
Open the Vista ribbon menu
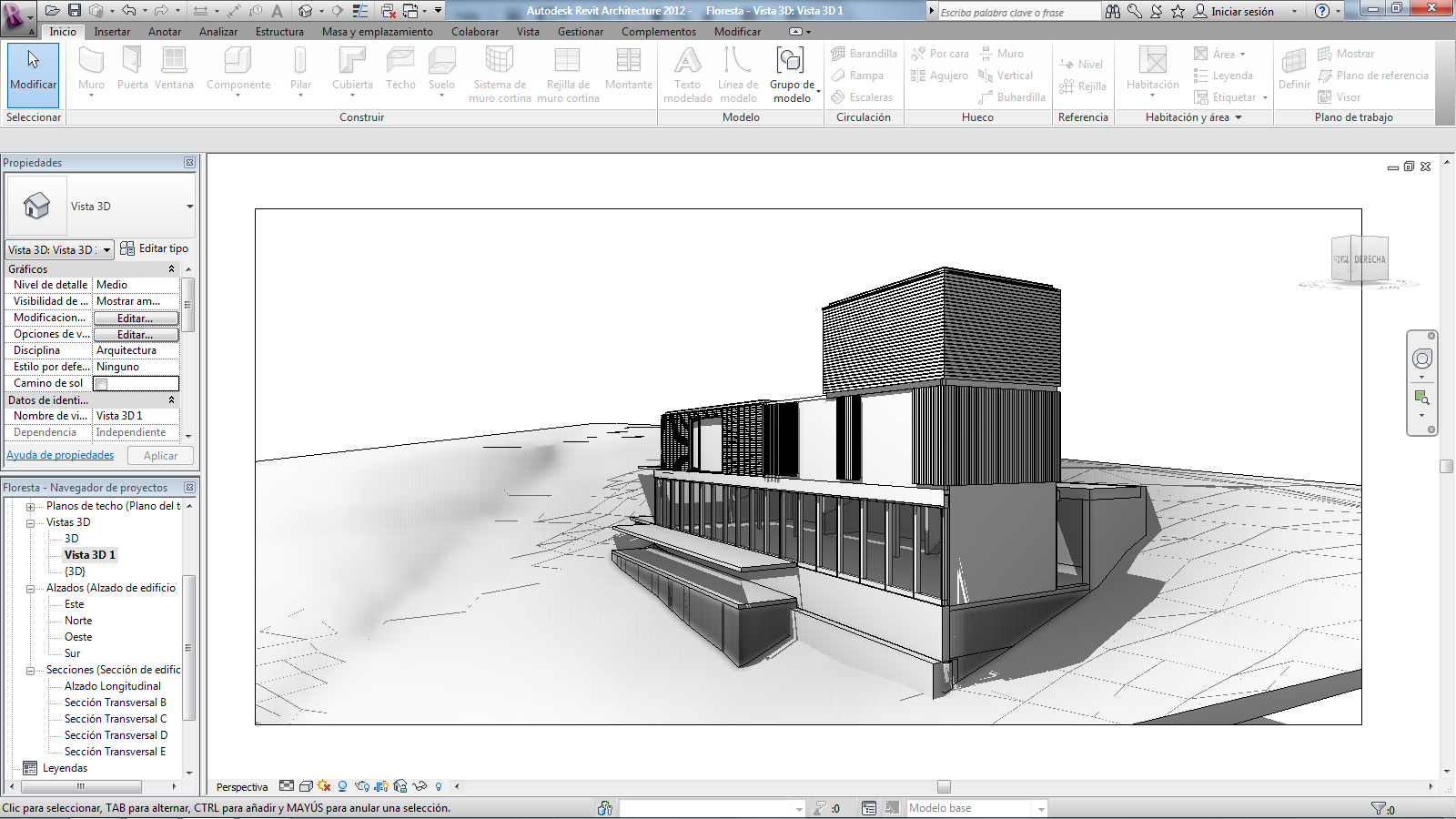(x=528, y=31)
